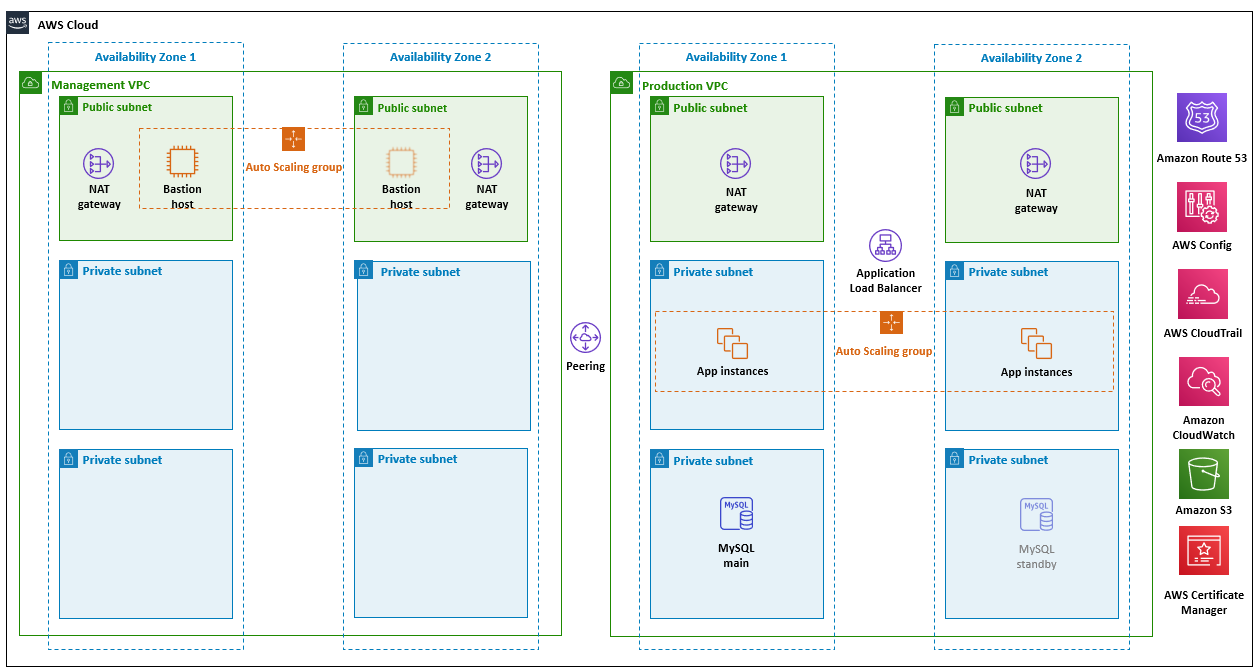This screenshot has width=1260, height=670.
Task: Click 'Auto Scaling group' text in Management VPC
Action: (294, 167)
